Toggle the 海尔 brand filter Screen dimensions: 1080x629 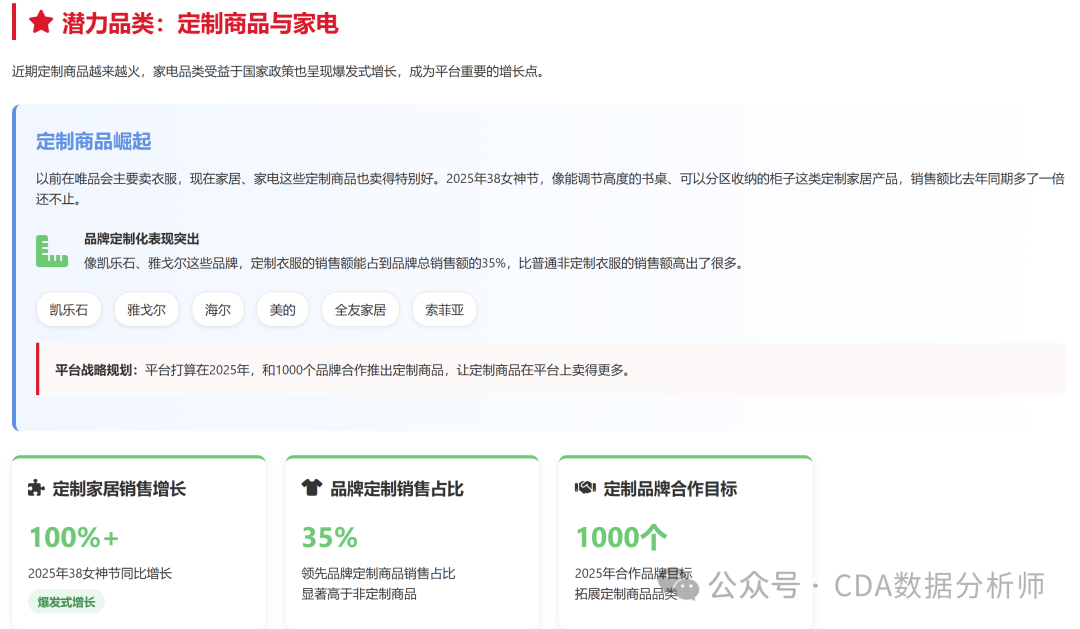click(x=217, y=310)
